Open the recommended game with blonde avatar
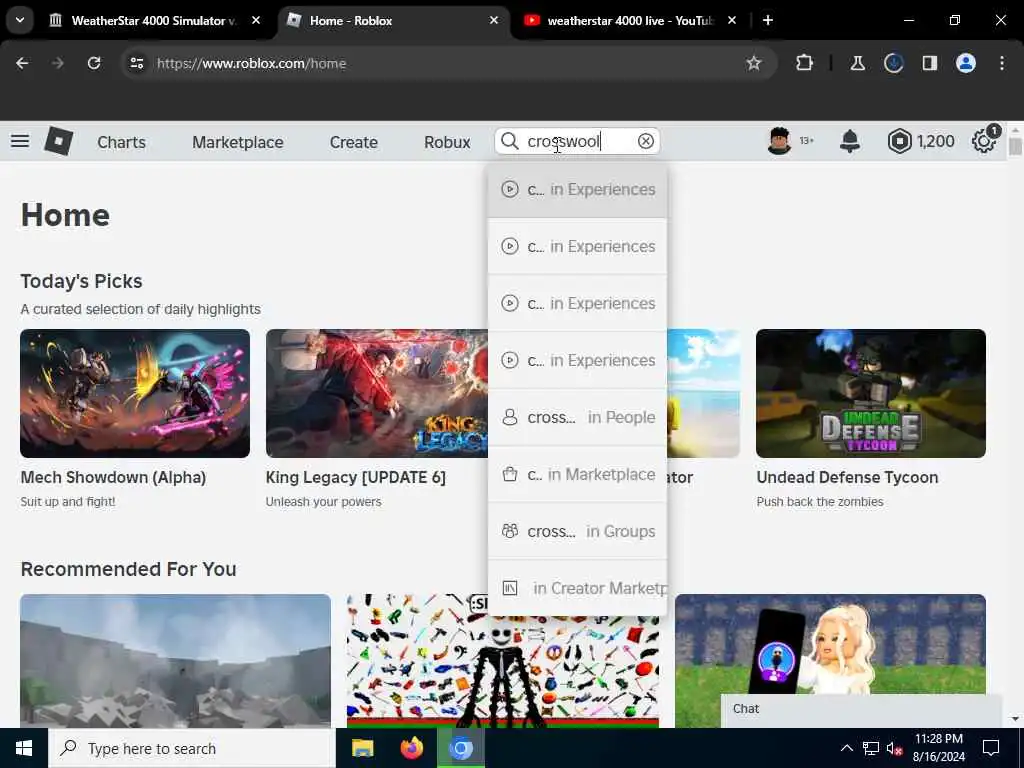This screenshot has height=768, width=1024. 830,660
